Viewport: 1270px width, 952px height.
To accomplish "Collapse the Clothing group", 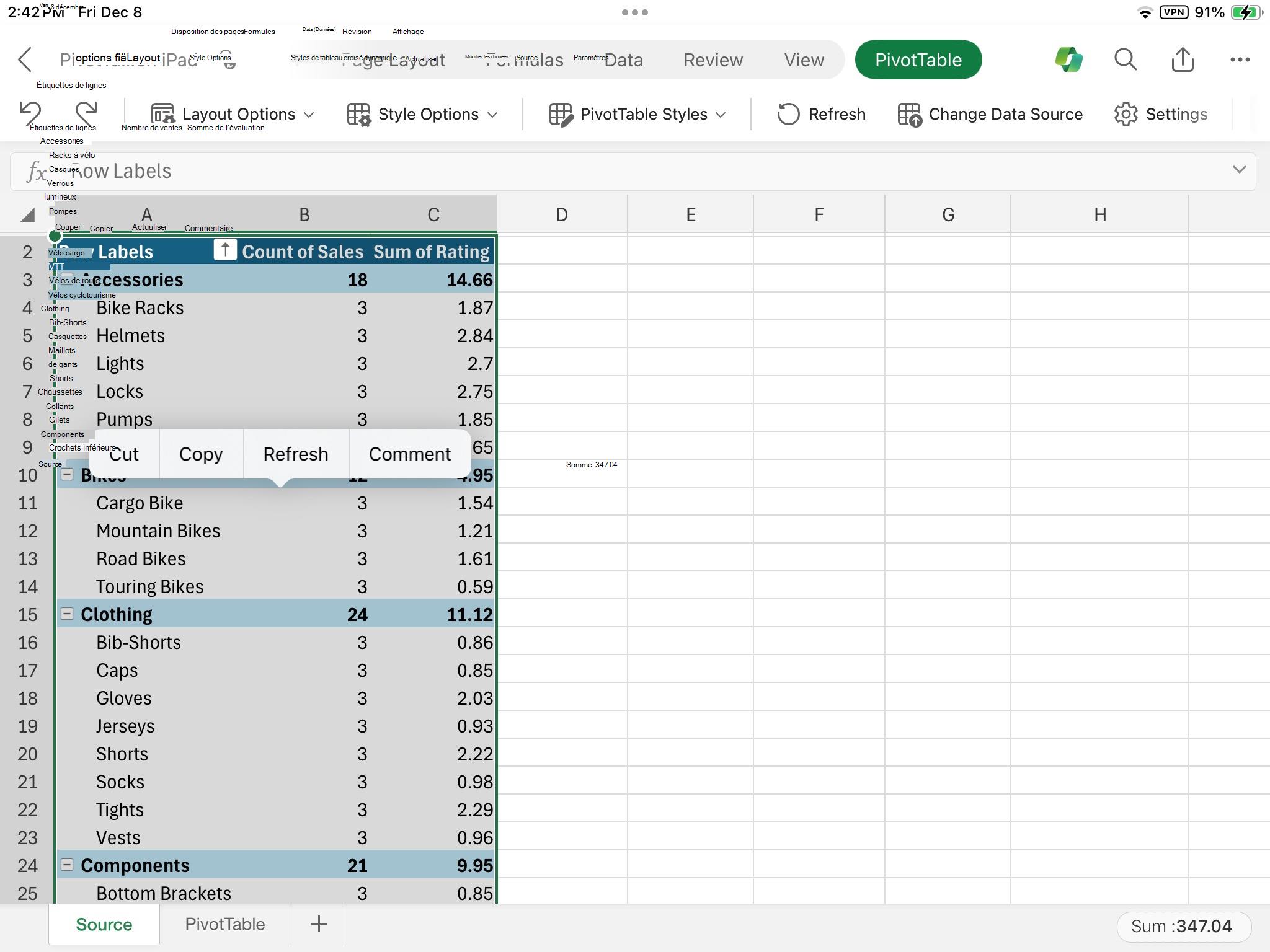I will 67,614.
